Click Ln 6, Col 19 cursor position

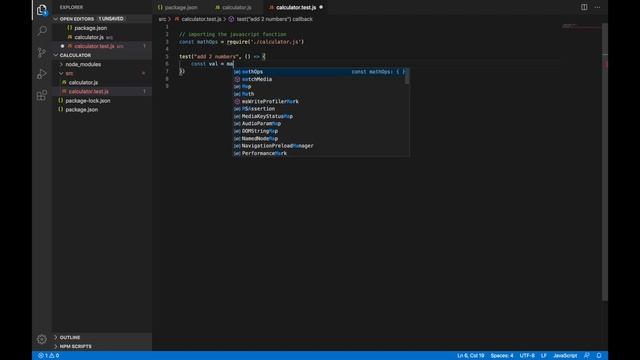pos(470,356)
